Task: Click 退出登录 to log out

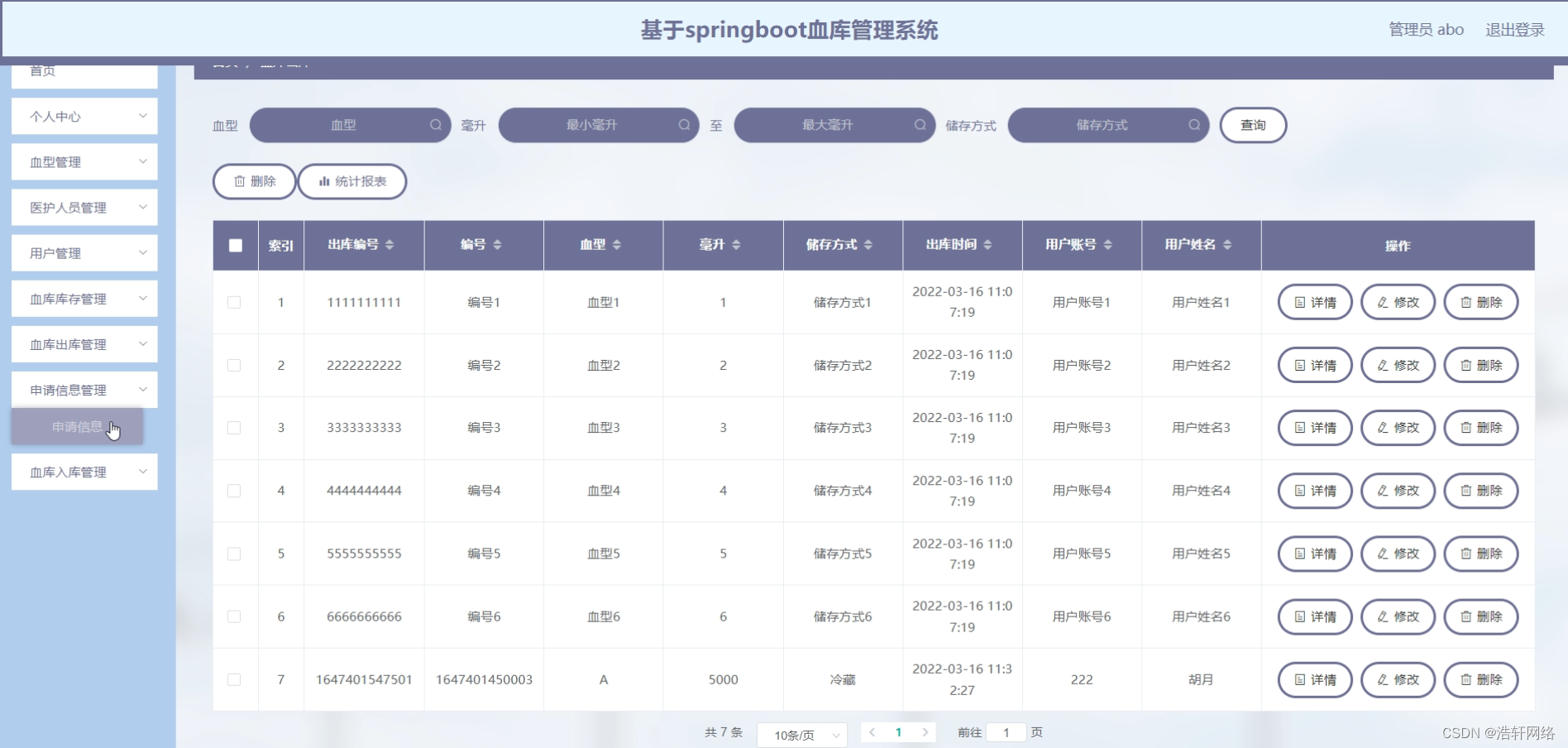Action: 1516,29
